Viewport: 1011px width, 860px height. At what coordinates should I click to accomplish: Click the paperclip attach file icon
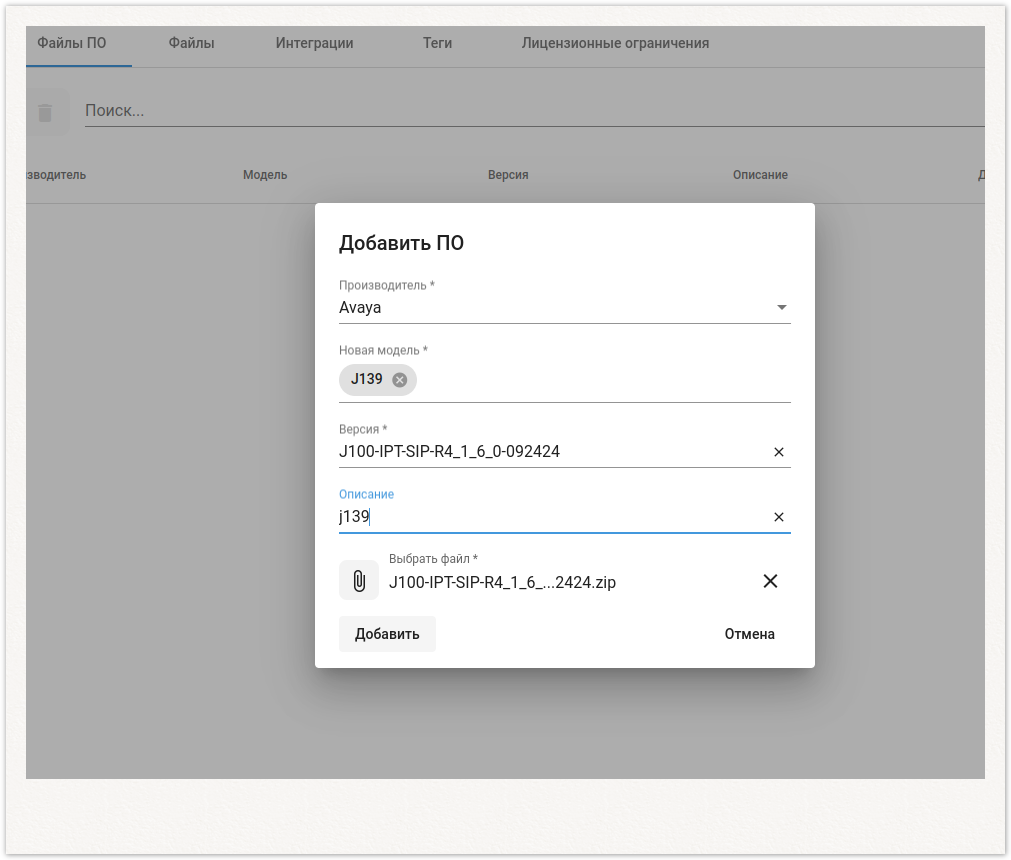(359, 581)
